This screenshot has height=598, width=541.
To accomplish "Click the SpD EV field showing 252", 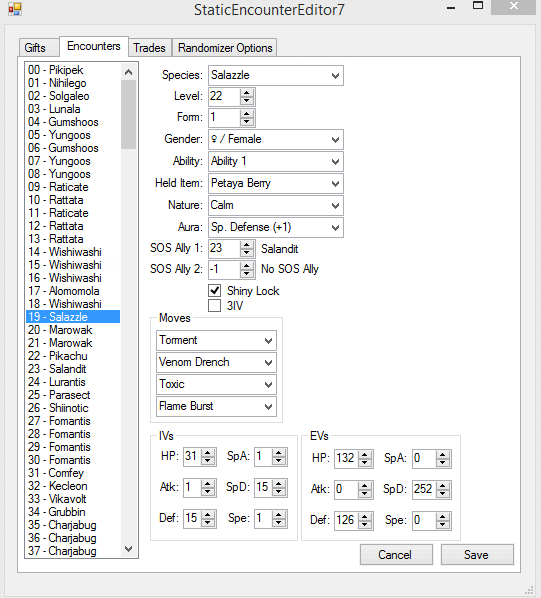I will [x=424, y=490].
